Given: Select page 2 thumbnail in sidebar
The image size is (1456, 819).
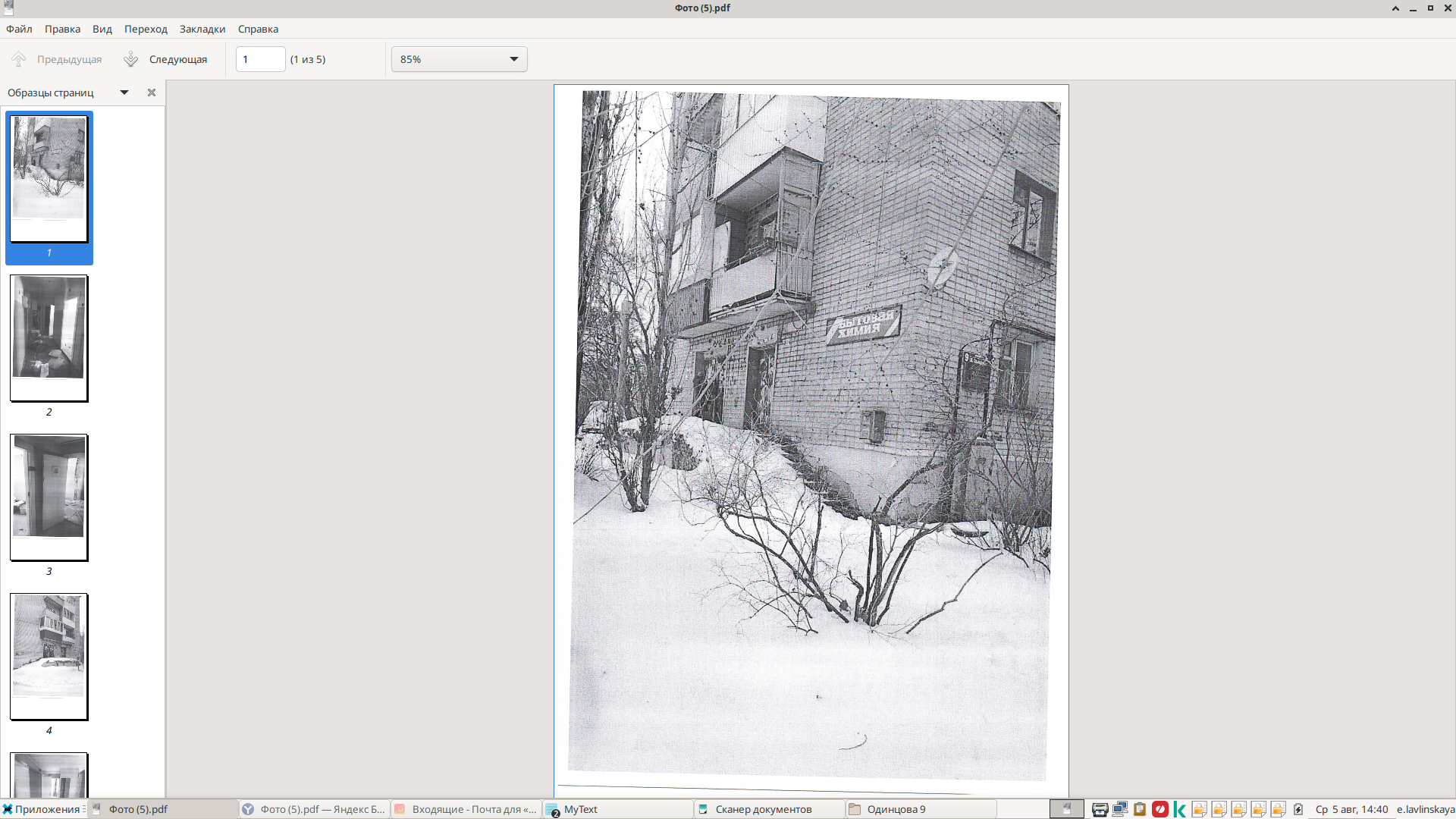Looking at the screenshot, I should tap(49, 338).
